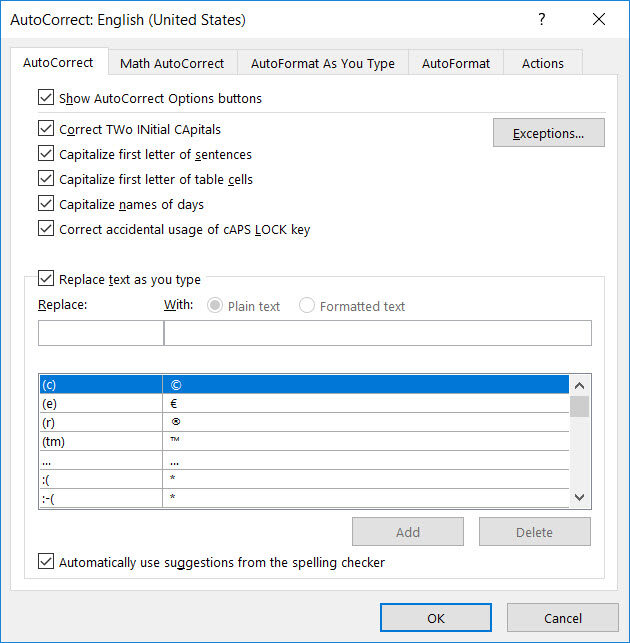Select the Plain text radio button
630x643 pixels.
(x=215, y=306)
